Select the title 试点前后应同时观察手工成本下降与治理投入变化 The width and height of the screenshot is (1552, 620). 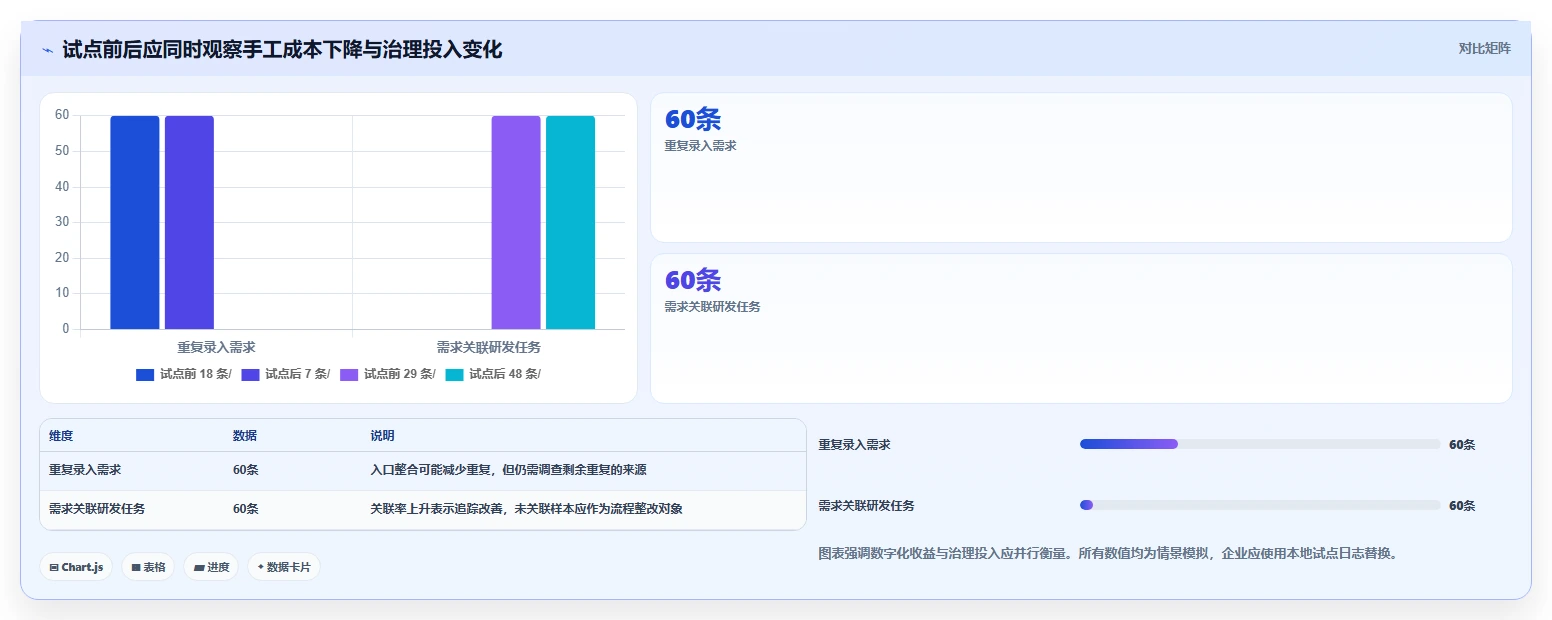pyautogui.click(x=282, y=49)
